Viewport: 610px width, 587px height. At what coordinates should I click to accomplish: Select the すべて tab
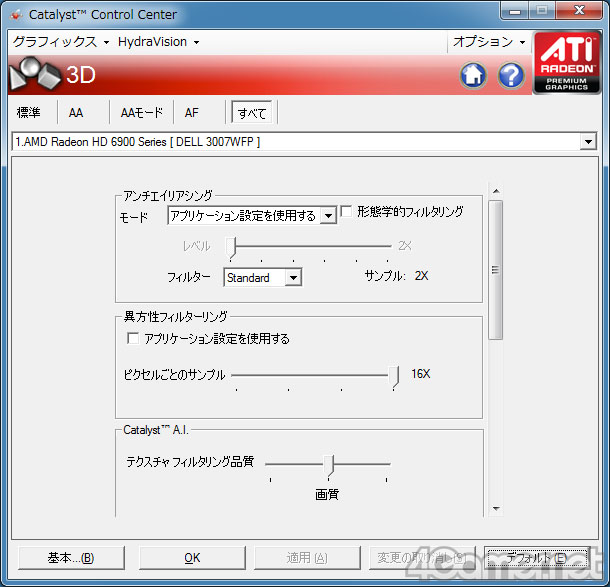(x=252, y=113)
